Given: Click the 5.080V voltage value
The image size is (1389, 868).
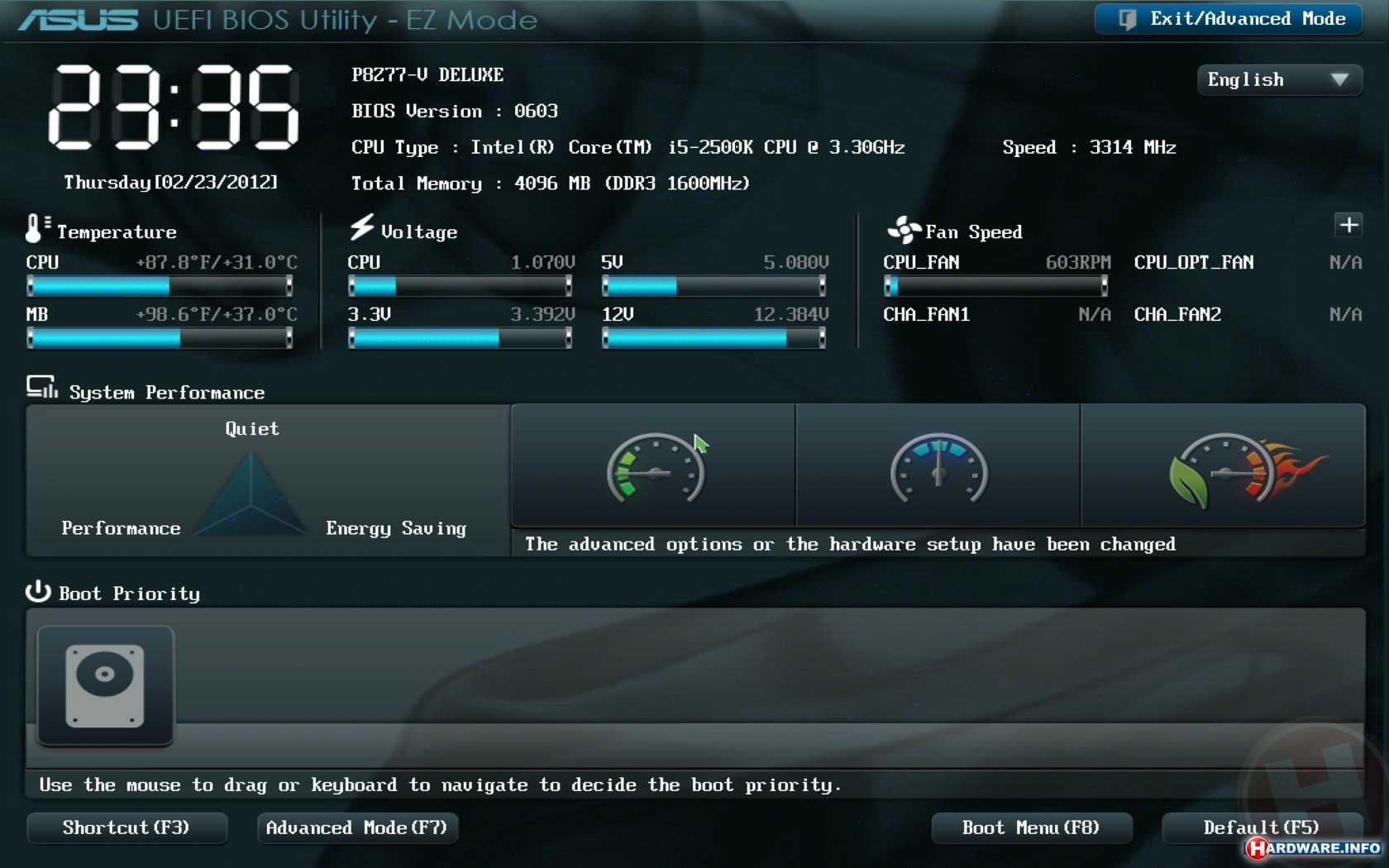Looking at the screenshot, I should click(x=796, y=262).
